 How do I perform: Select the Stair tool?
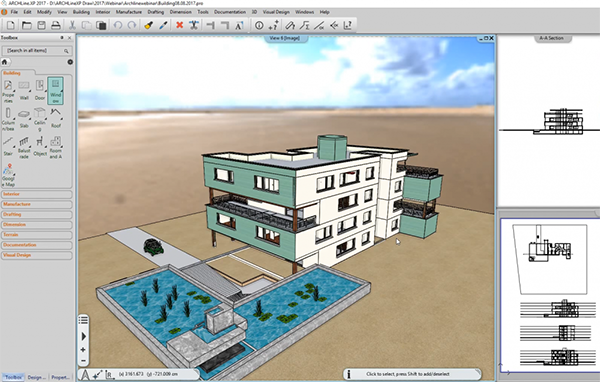point(8,147)
